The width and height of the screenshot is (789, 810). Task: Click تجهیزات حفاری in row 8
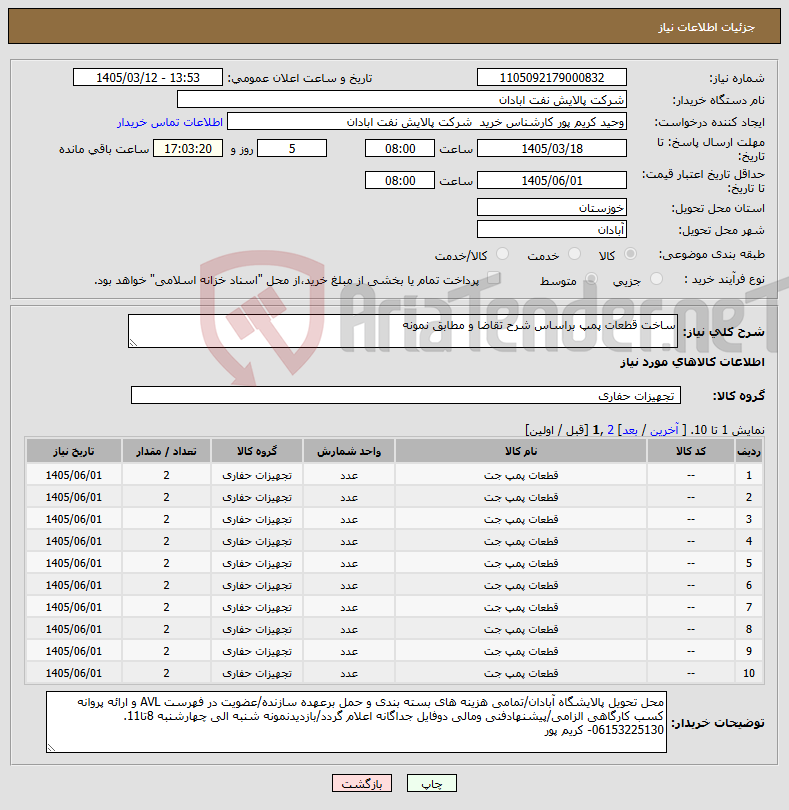[x=257, y=629]
